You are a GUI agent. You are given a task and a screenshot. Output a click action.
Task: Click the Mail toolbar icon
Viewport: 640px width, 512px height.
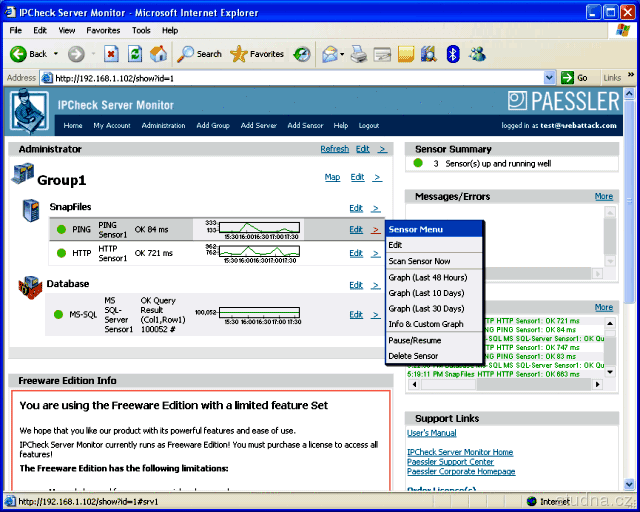point(332,54)
